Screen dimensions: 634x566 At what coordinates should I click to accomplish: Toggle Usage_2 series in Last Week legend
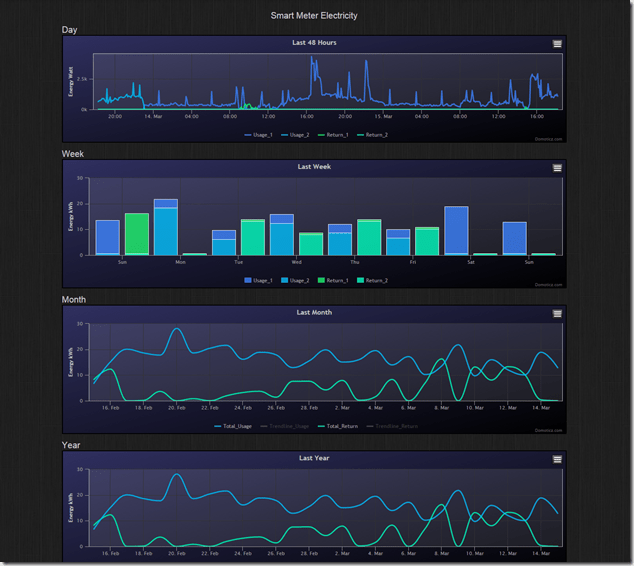click(297, 280)
